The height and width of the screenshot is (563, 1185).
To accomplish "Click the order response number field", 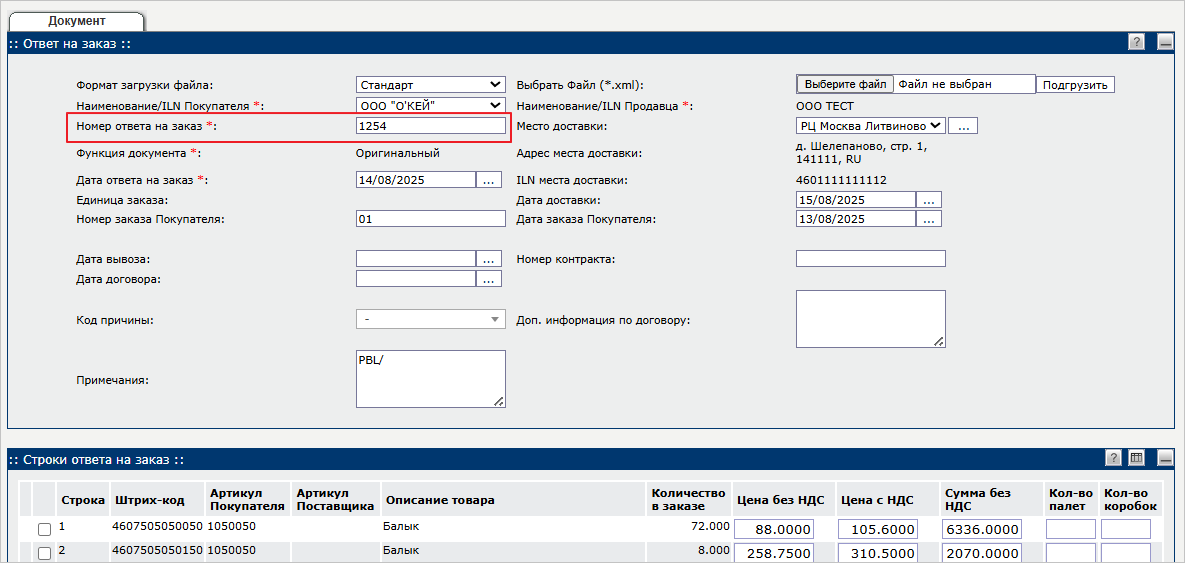I will coord(431,126).
